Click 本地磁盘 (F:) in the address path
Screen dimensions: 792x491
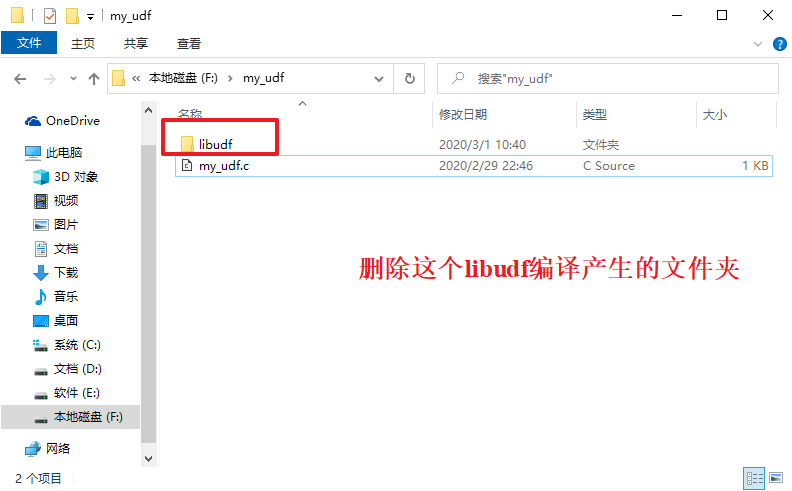(x=183, y=78)
